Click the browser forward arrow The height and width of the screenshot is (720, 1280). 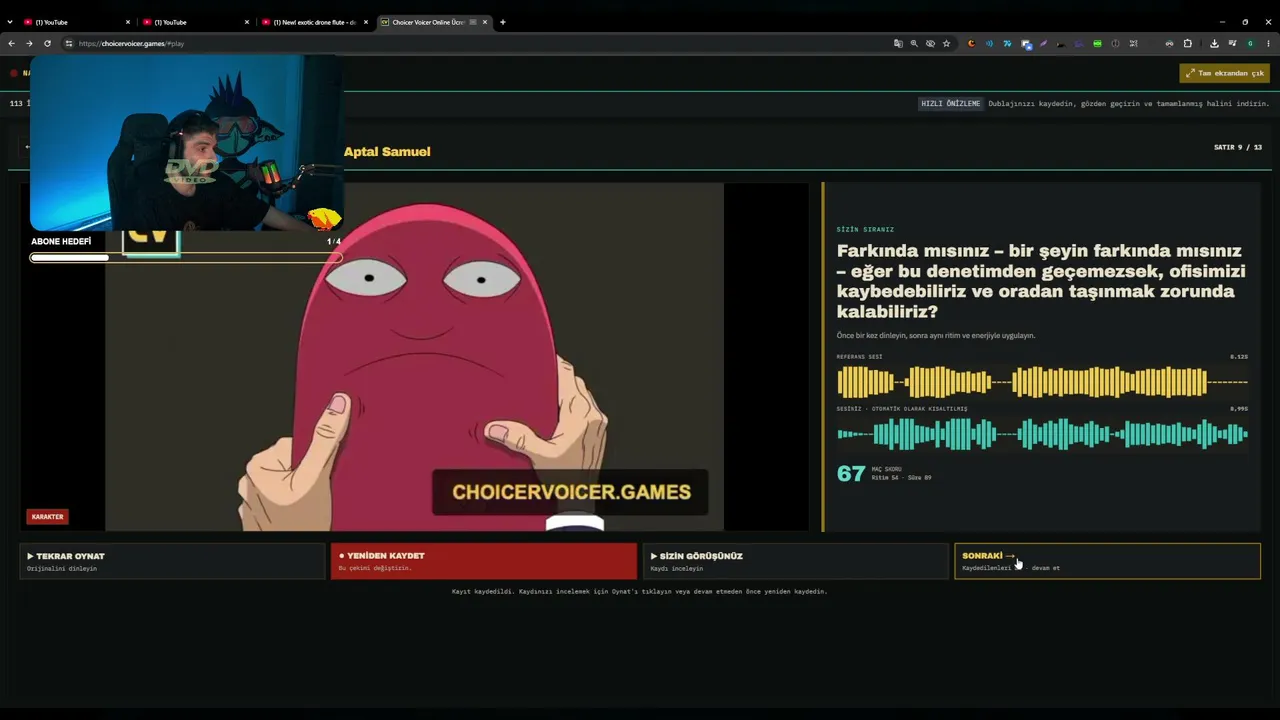tap(29, 43)
